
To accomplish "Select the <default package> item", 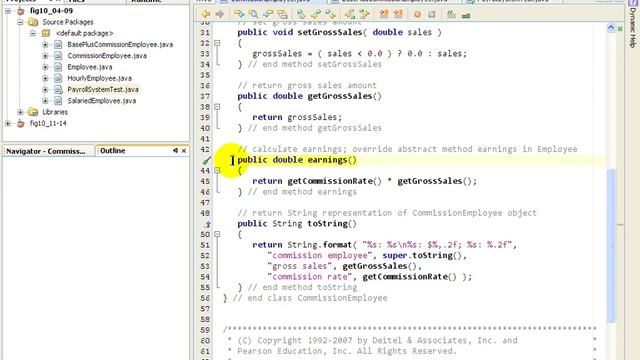I will 84,33.
